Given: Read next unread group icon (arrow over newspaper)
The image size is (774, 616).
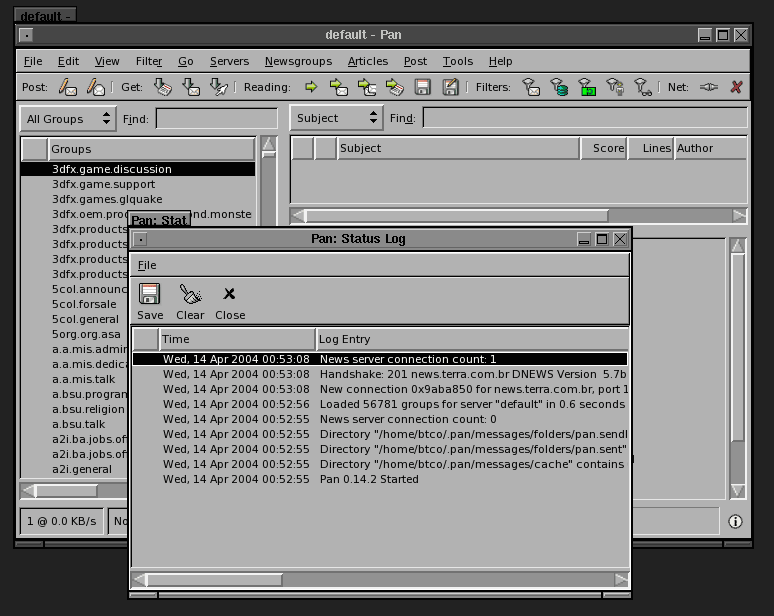Looking at the screenshot, I should pos(394,87).
